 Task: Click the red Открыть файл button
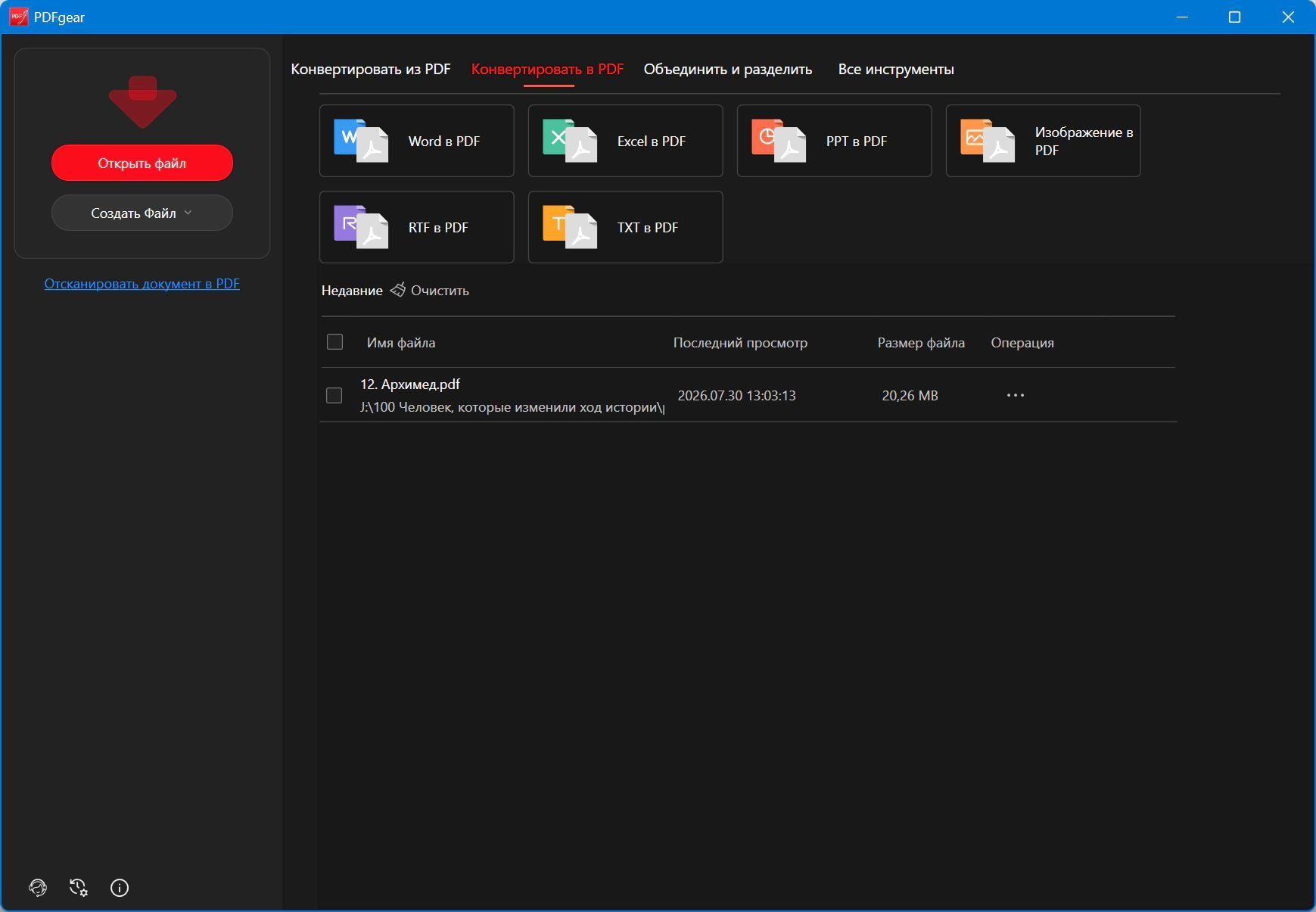point(142,163)
